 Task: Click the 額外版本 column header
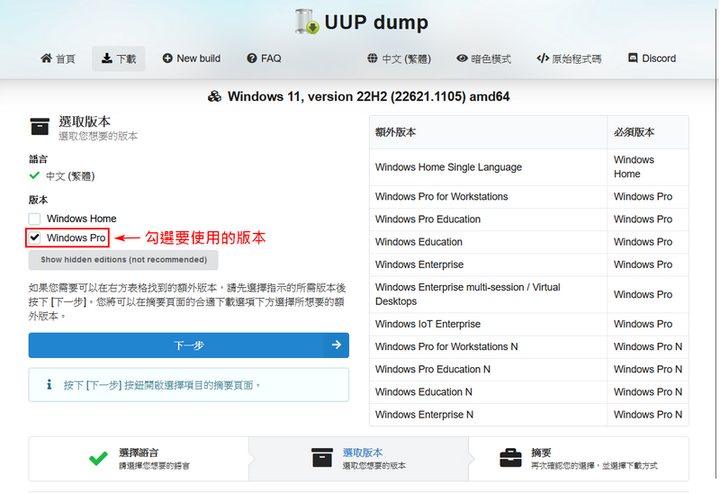(488, 132)
